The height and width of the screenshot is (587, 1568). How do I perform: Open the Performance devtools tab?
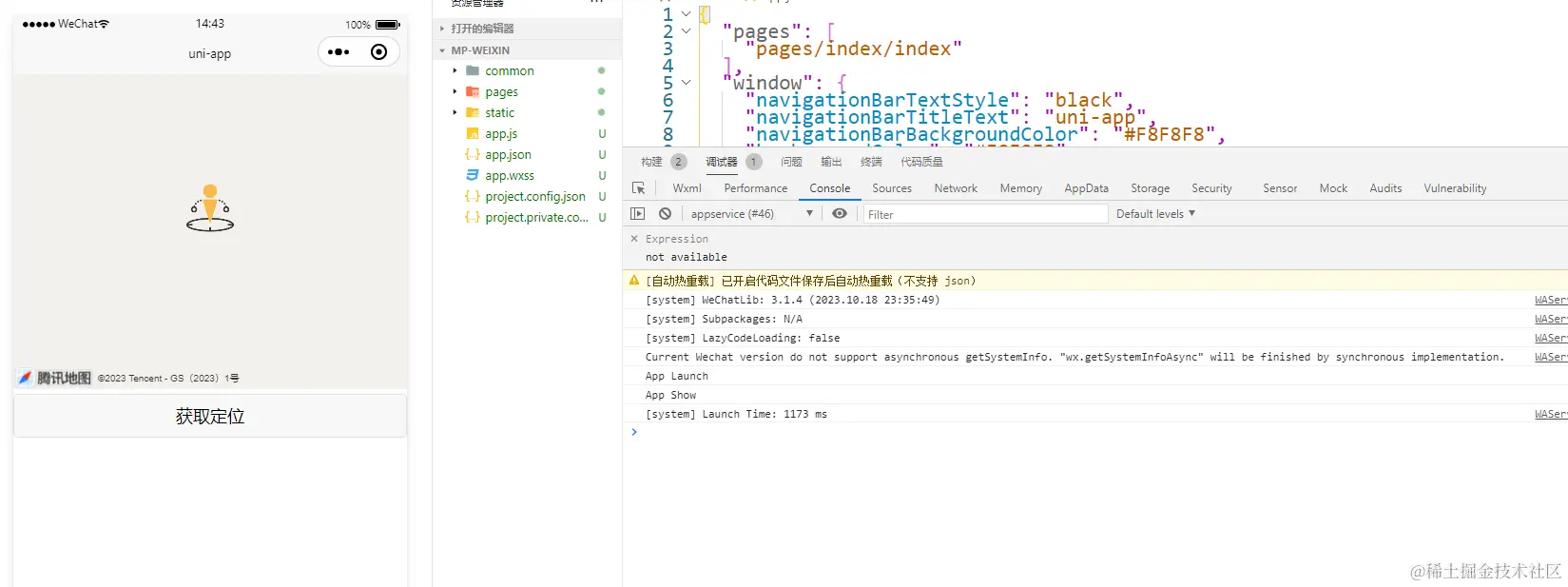(756, 187)
